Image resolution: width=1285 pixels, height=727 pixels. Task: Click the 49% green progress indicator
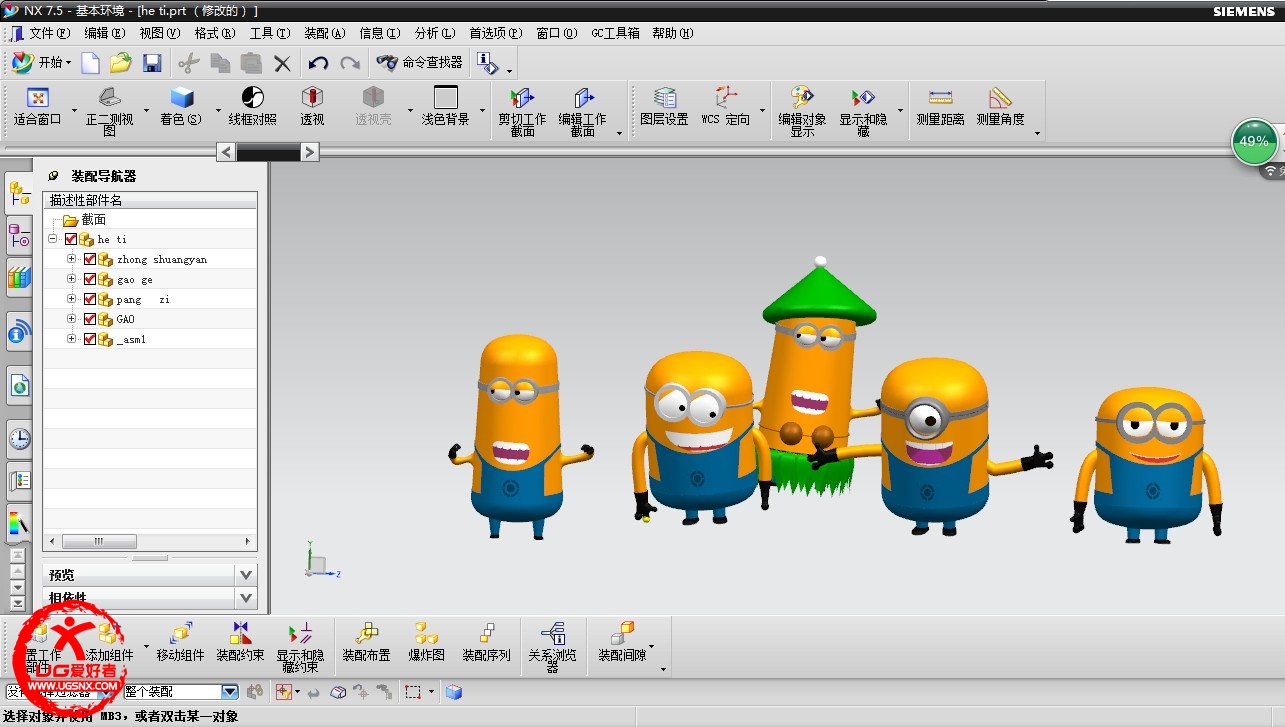(x=1254, y=141)
